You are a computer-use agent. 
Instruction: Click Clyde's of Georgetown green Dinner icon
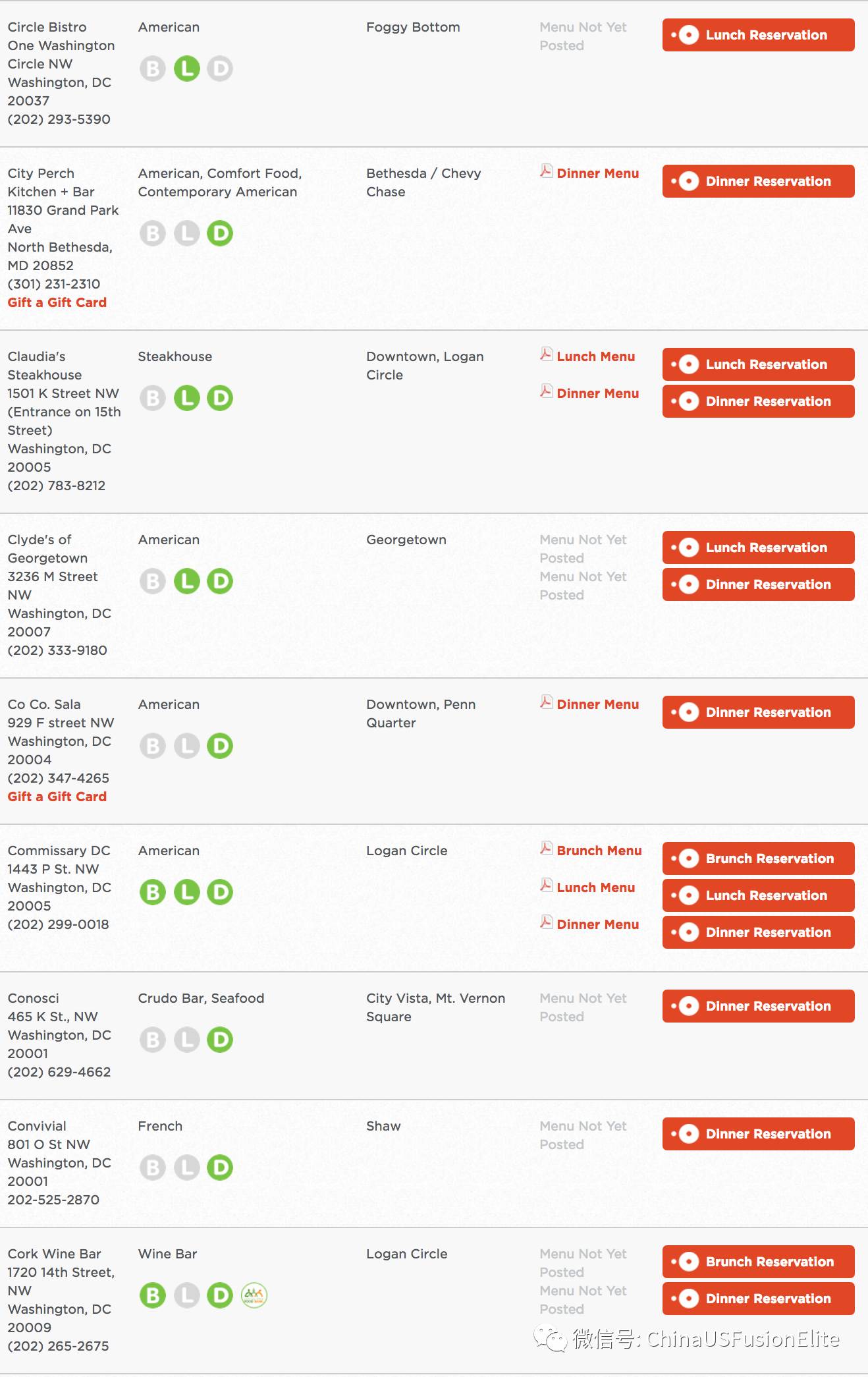[220, 581]
